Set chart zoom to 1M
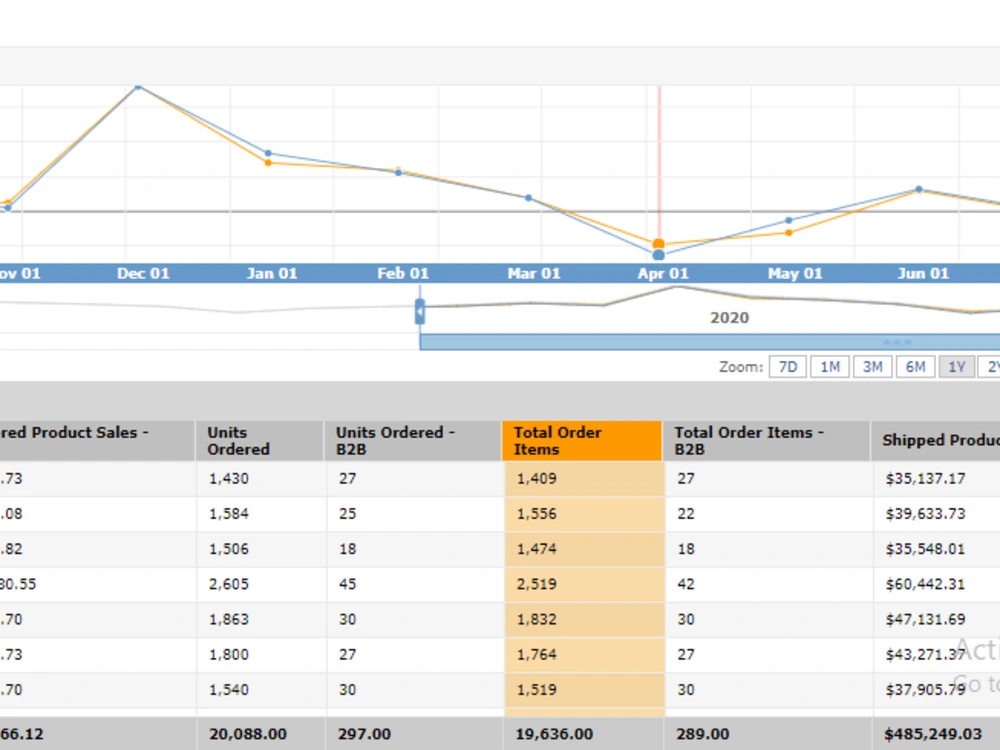 tap(830, 367)
